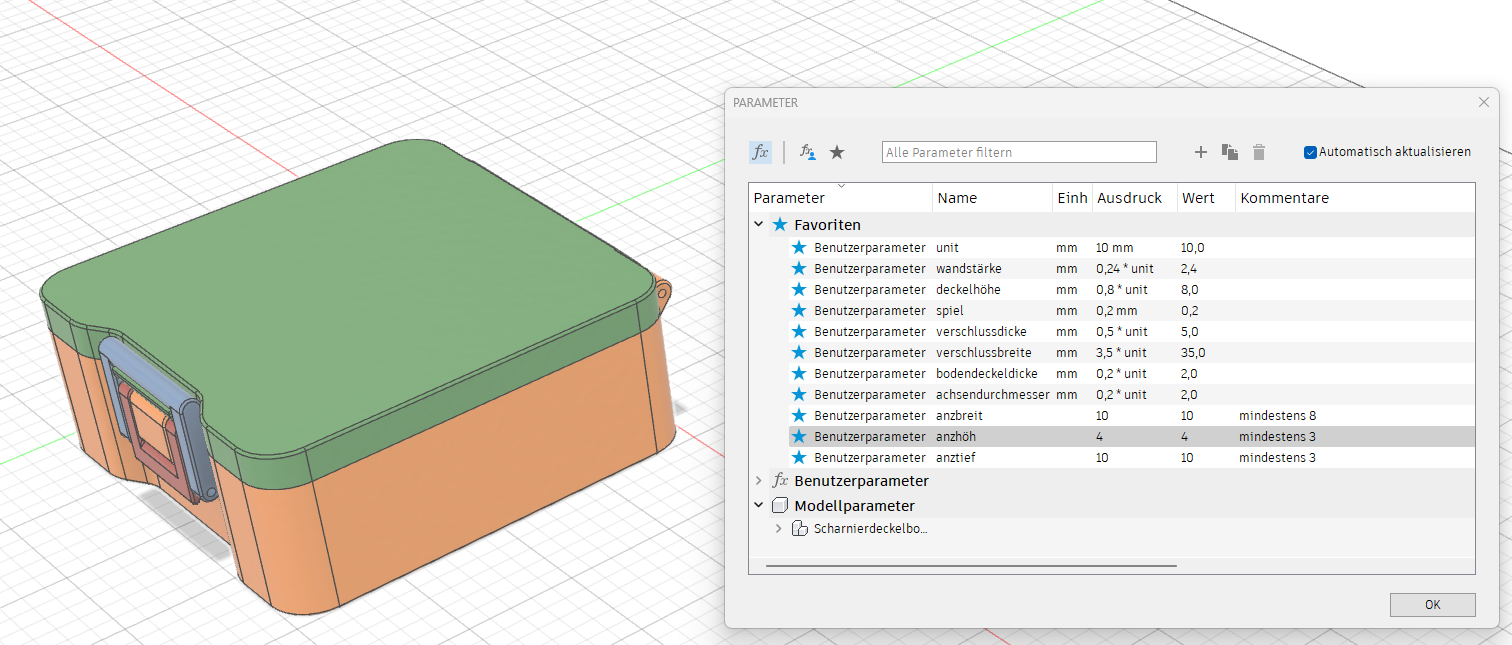
Task: Sort by the Name column header
Action: (957, 198)
